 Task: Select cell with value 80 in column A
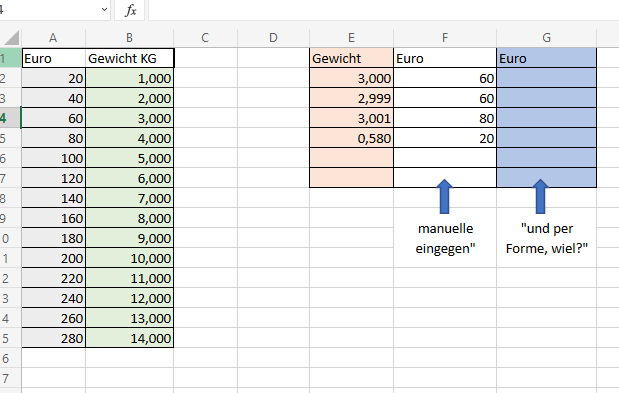(54, 138)
